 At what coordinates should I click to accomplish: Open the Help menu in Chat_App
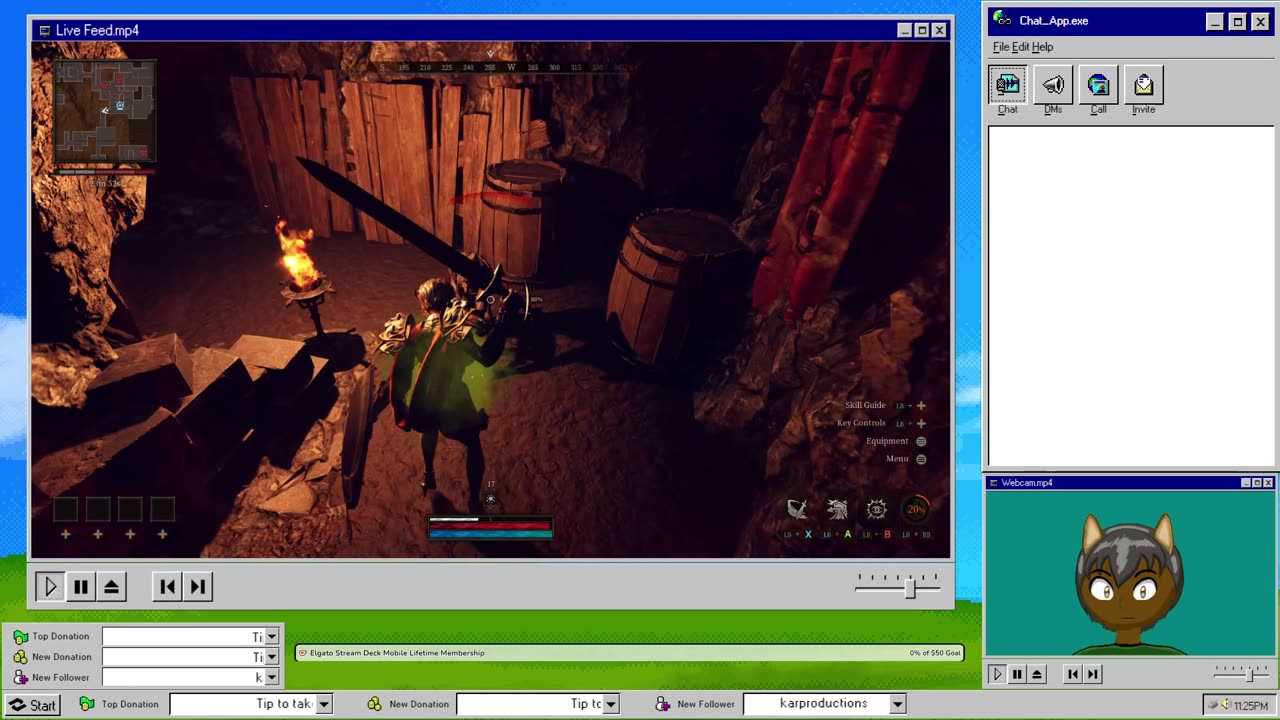point(1043,47)
